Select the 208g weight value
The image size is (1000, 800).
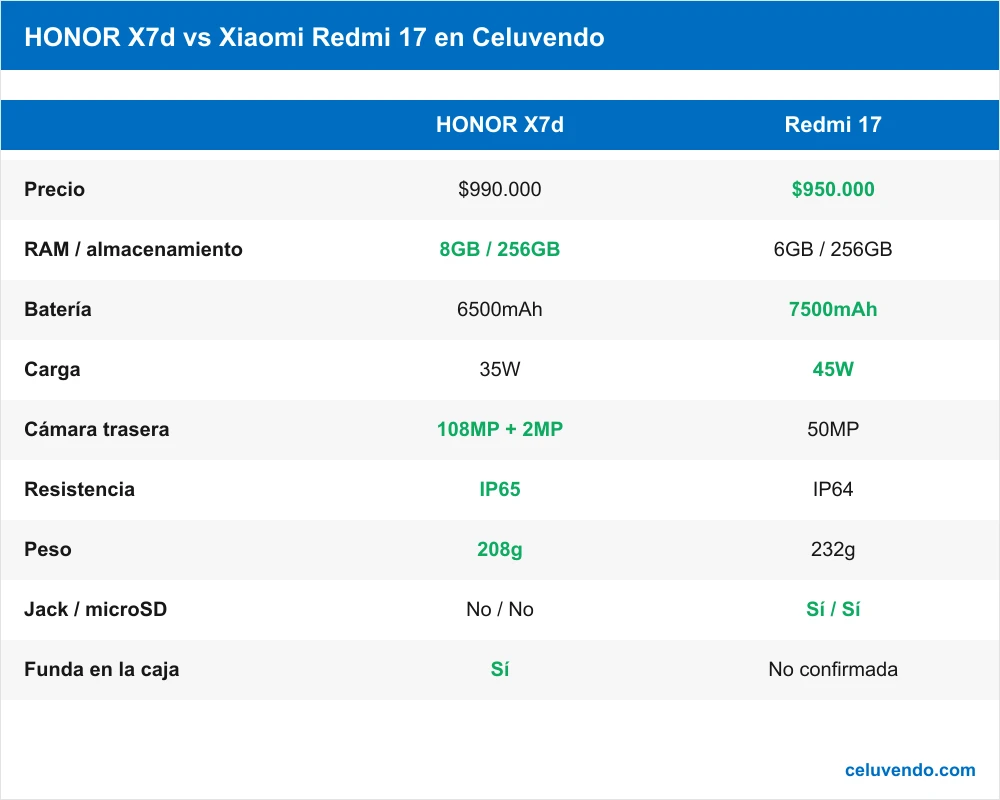click(x=499, y=549)
